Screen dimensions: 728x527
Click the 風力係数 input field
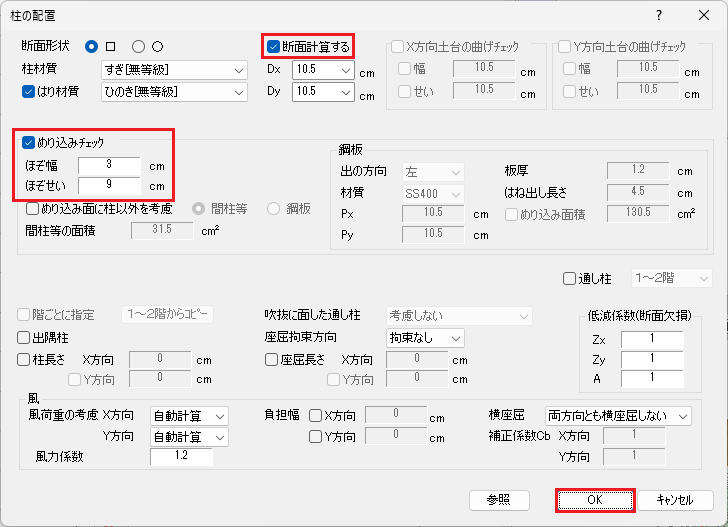[x=181, y=457]
